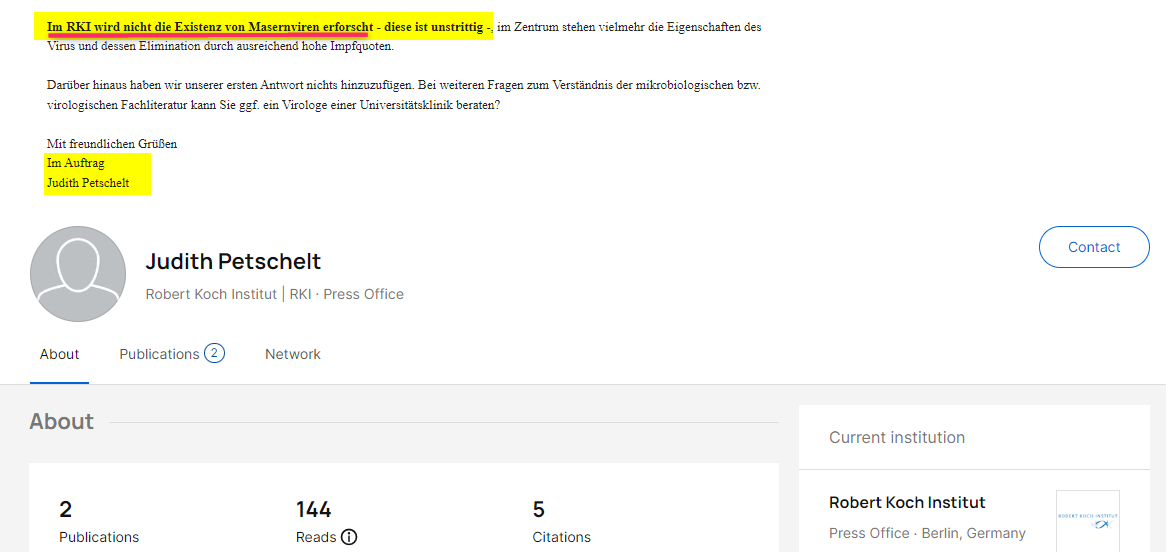Click the text Mit freundlichen Grüßen
Image resolution: width=1171 pixels, height=552 pixels.
(112, 143)
